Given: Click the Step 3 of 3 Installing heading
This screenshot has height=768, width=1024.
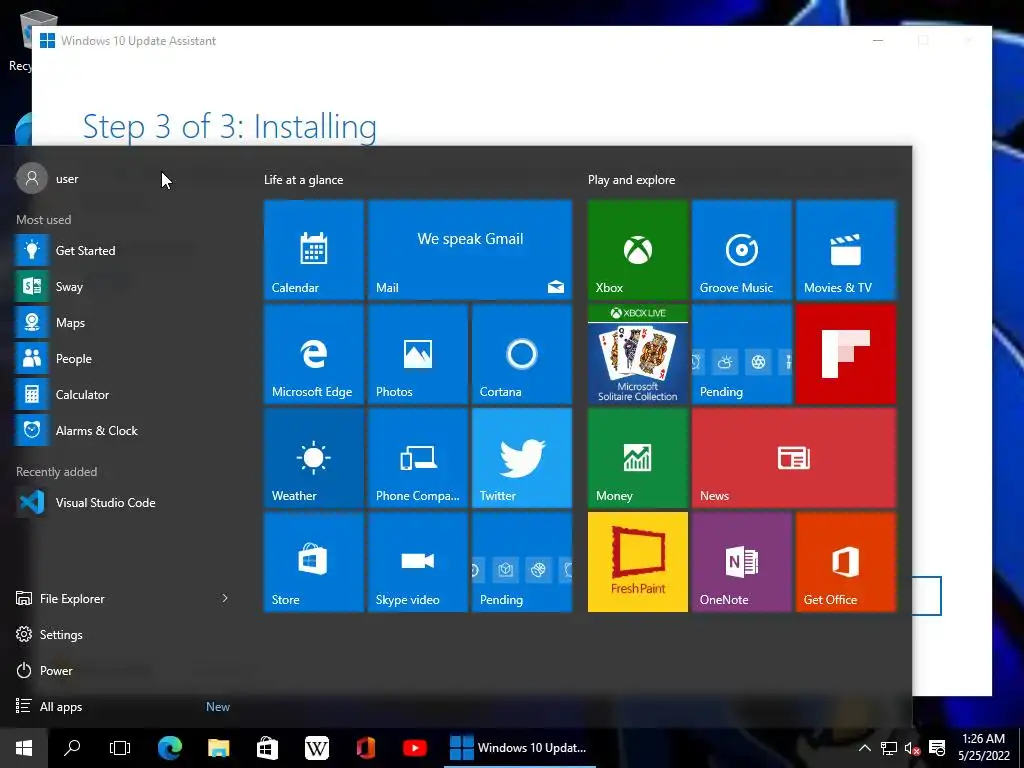Looking at the screenshot, I should [x=230, y=127].
